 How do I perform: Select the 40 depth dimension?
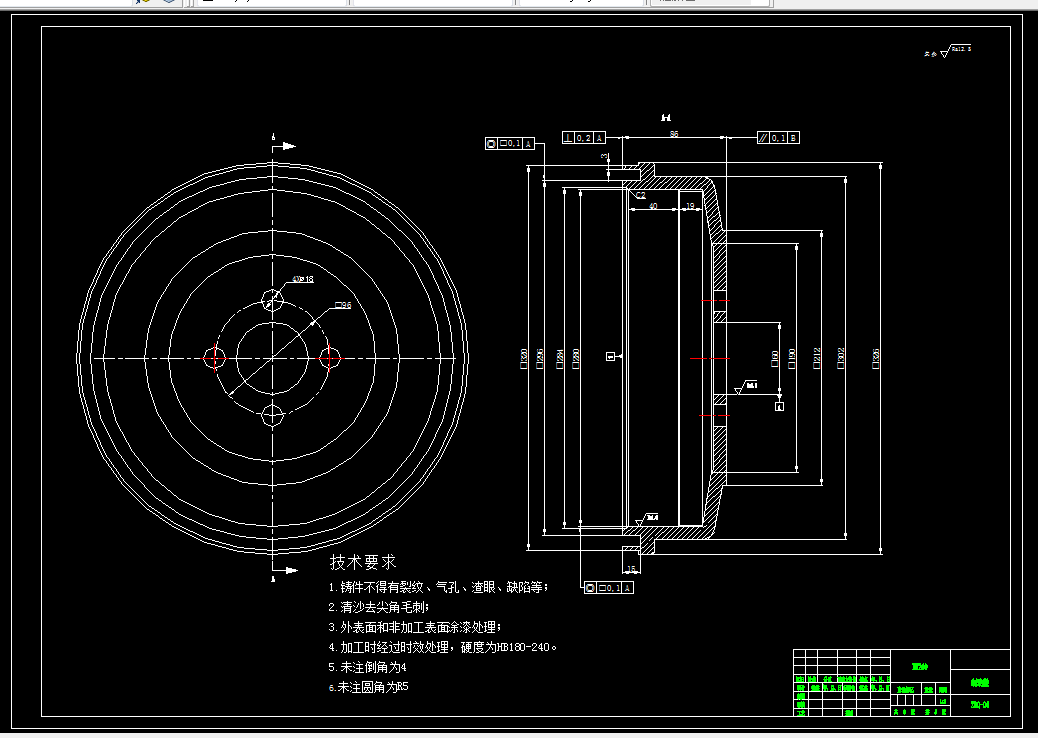point(653,206)
